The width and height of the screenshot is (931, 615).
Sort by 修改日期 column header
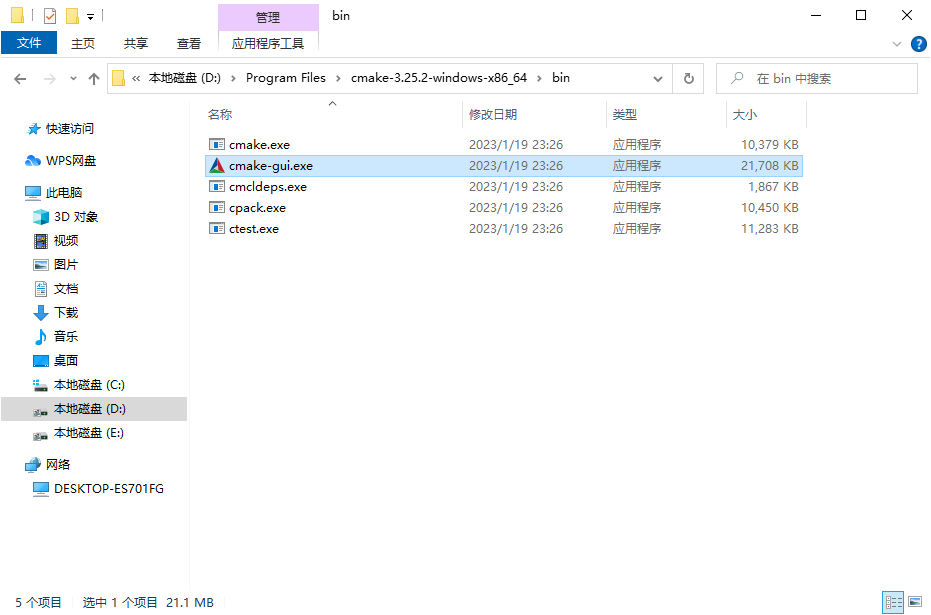[x=493, y=115]
